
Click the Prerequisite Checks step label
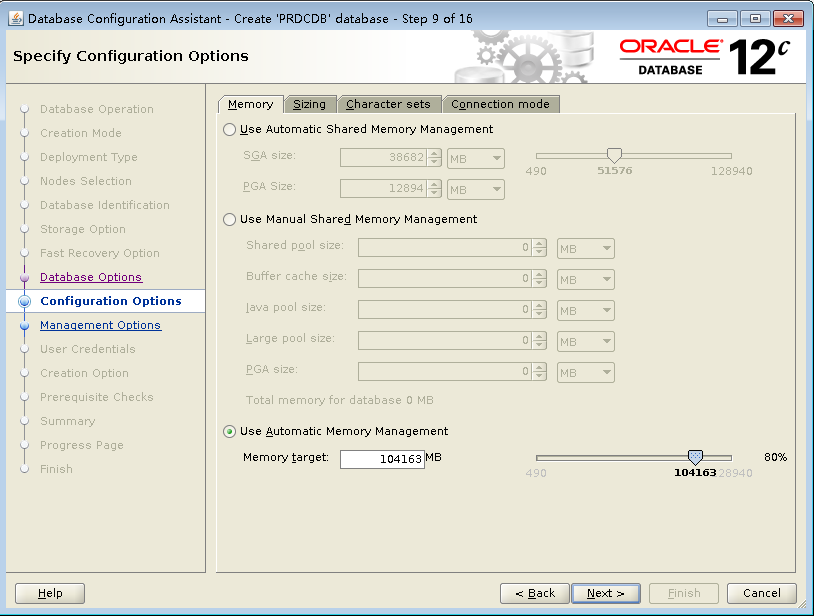point(97,397)
